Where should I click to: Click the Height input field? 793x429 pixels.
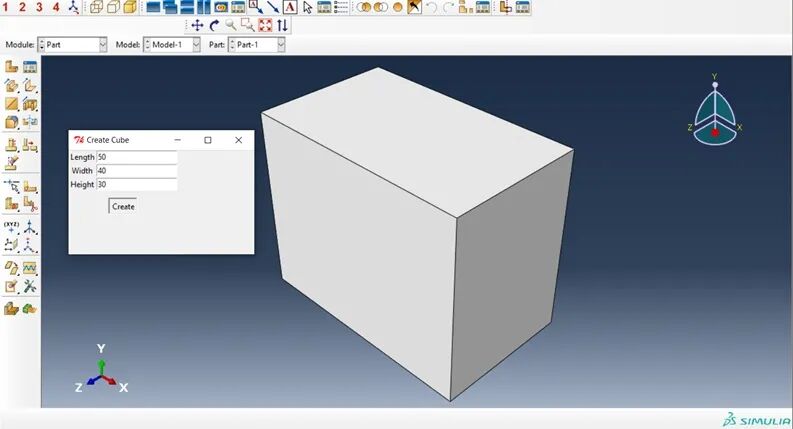click(136, 184)
